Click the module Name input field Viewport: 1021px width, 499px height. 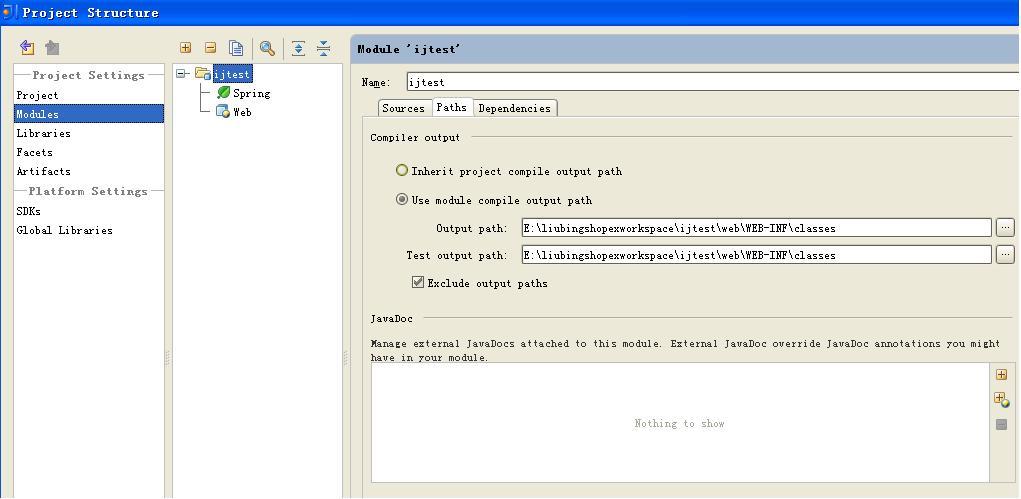click(x=700, y=82)
